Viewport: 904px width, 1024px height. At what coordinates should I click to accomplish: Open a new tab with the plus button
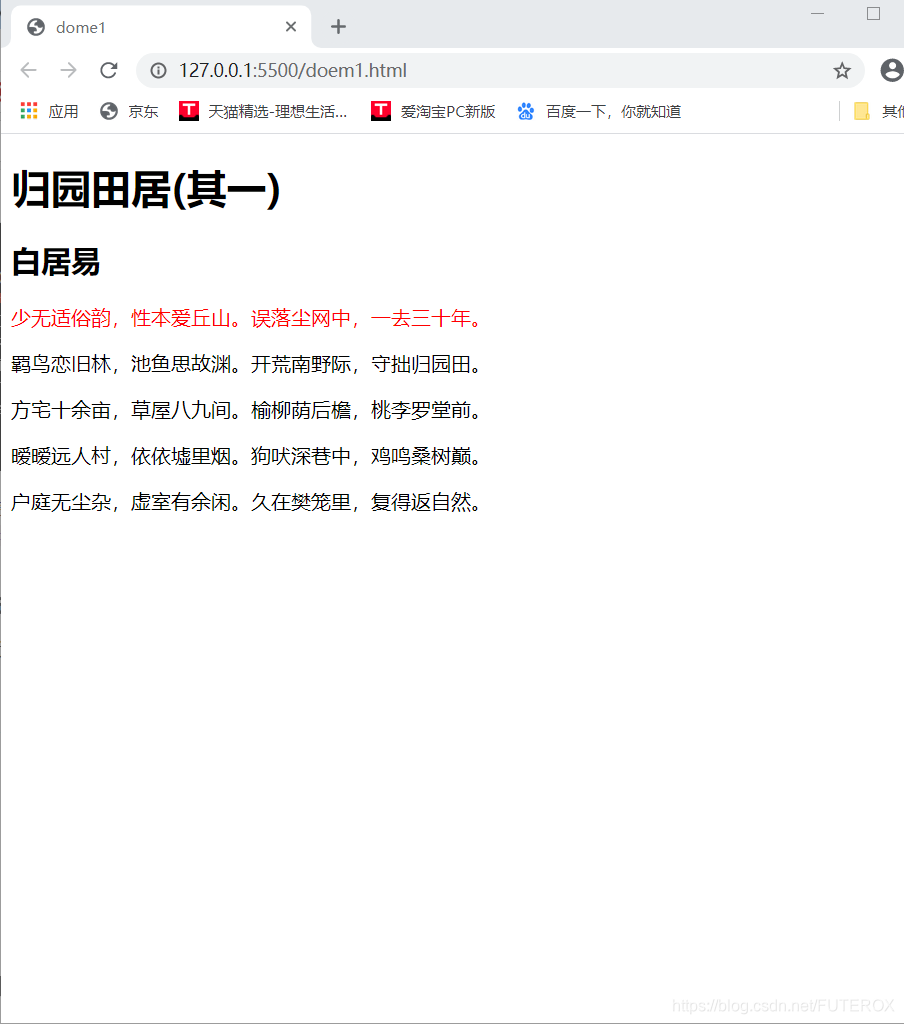pyautogui.click(x=338, y=27)
